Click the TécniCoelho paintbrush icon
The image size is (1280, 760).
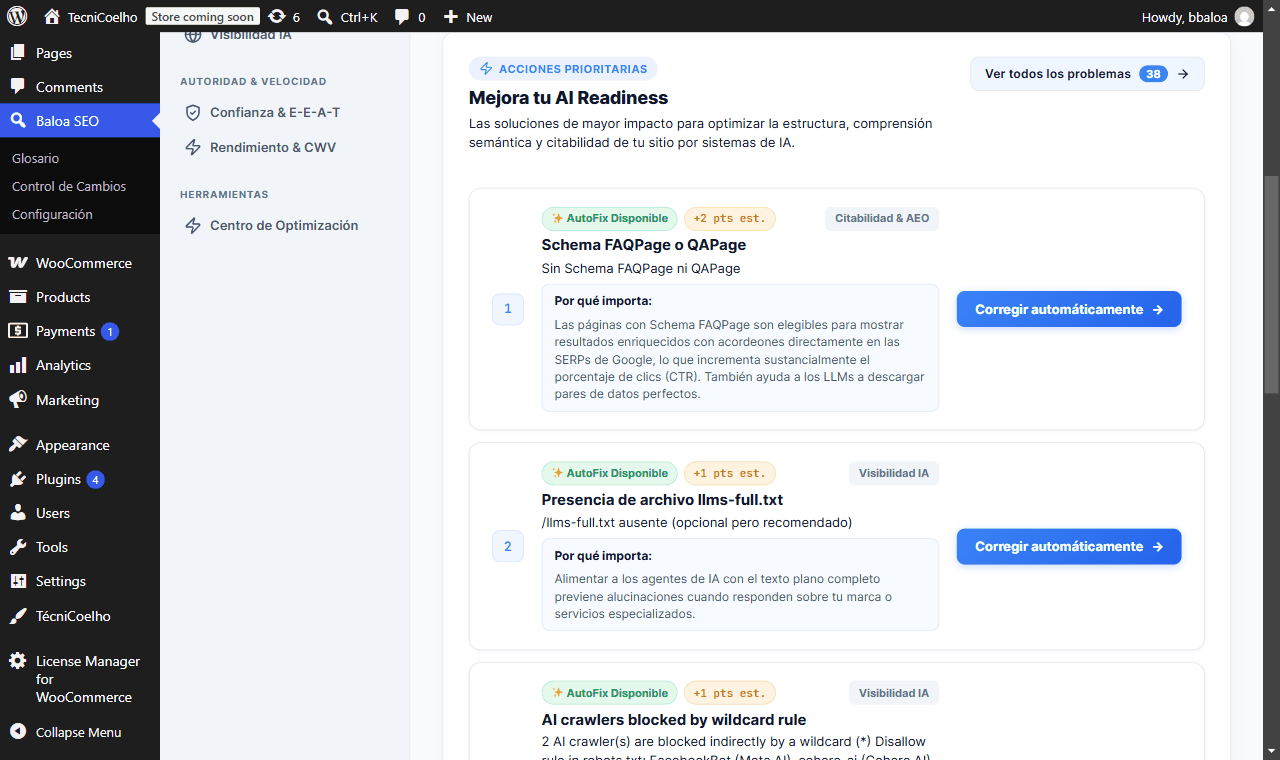point(18,616)
